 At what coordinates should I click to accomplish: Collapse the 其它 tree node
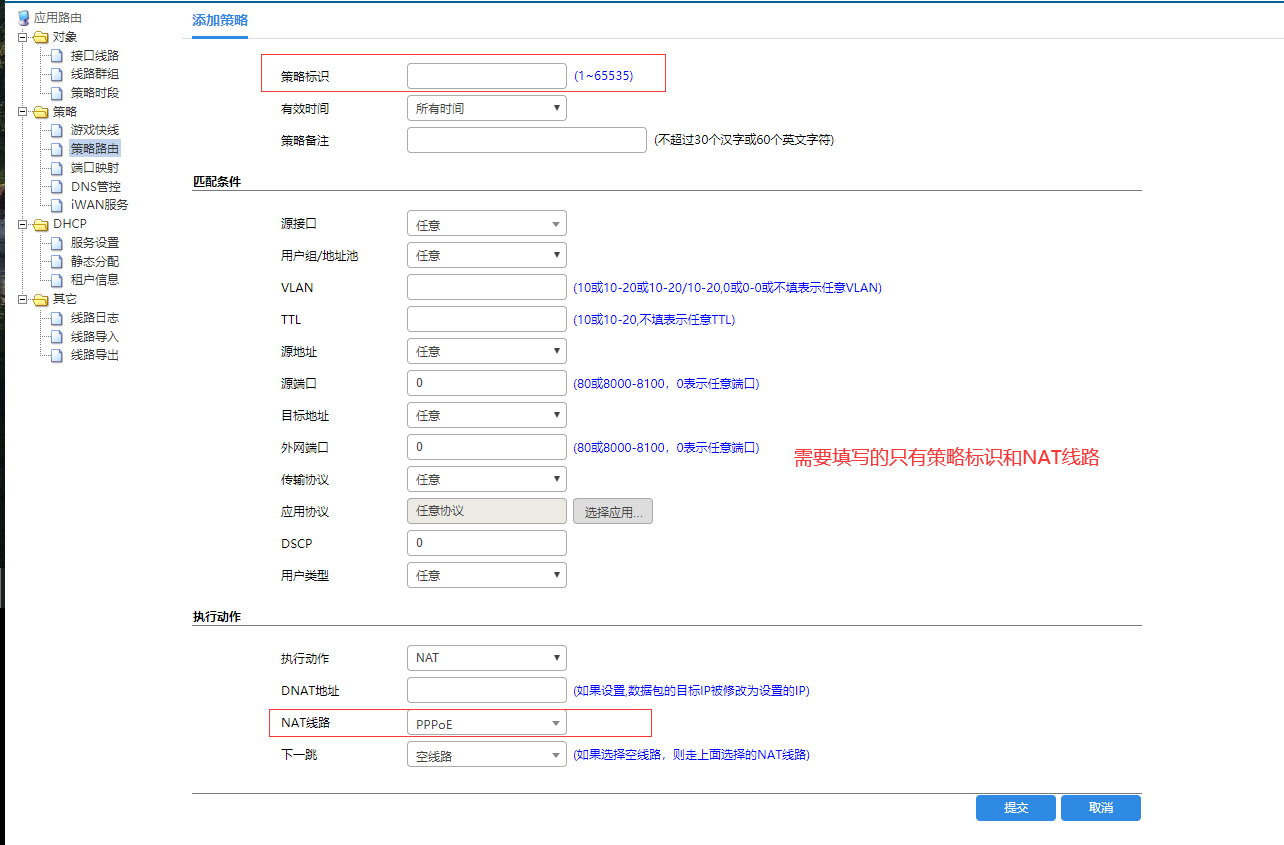pyautogui.click(x=23, y=299)
